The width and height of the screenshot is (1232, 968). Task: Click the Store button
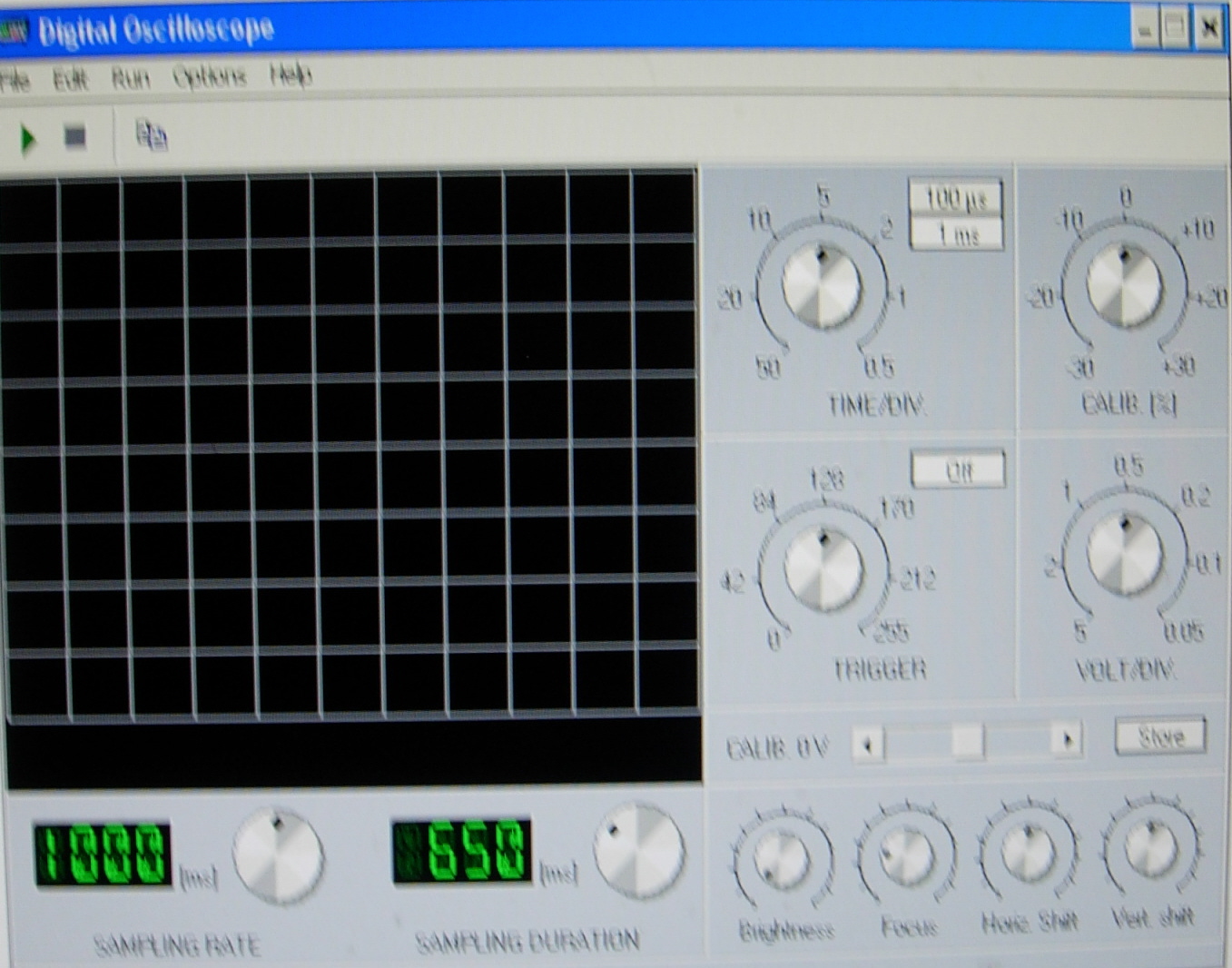[x=1160, y=736]
